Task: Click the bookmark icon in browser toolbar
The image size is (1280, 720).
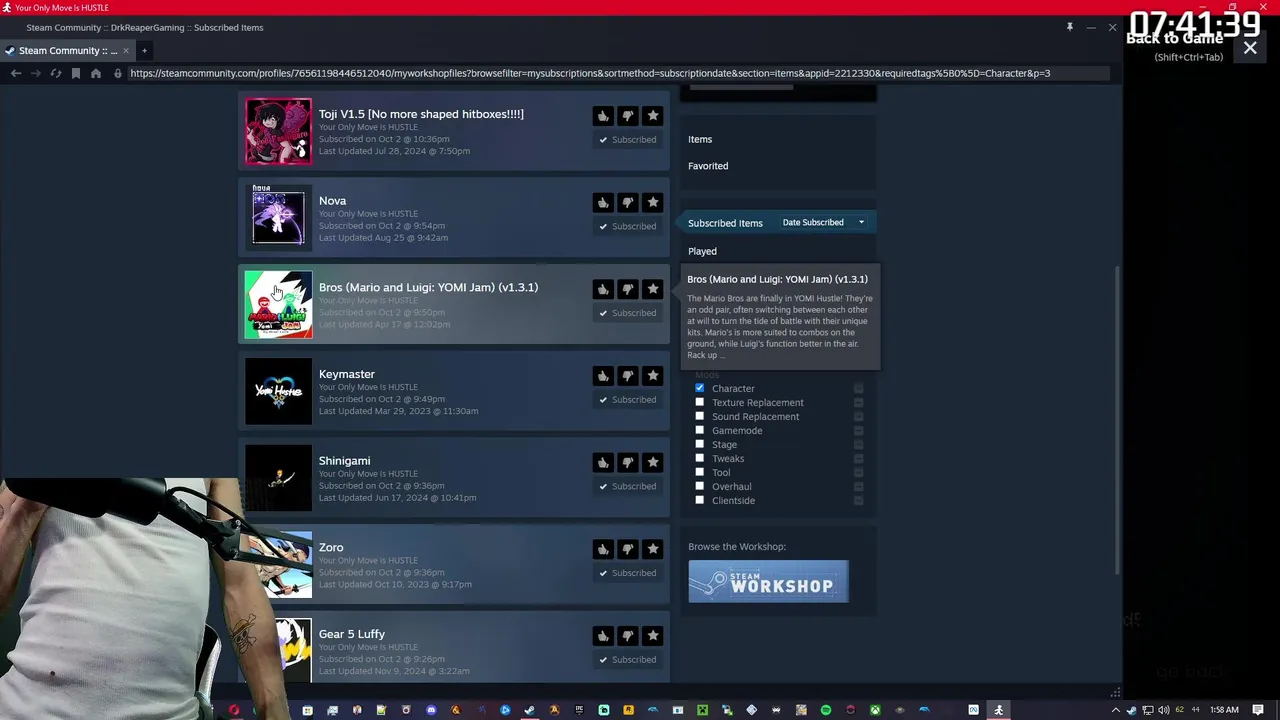Action: tap(75, 73)
